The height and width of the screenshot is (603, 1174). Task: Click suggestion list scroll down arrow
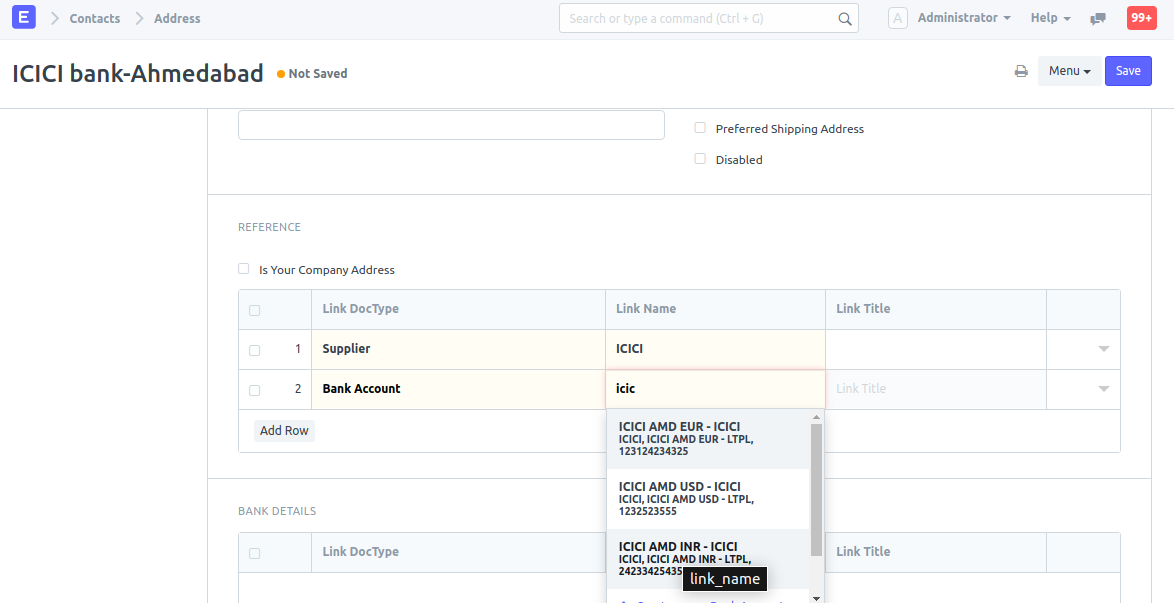click(x=816, y=598)
